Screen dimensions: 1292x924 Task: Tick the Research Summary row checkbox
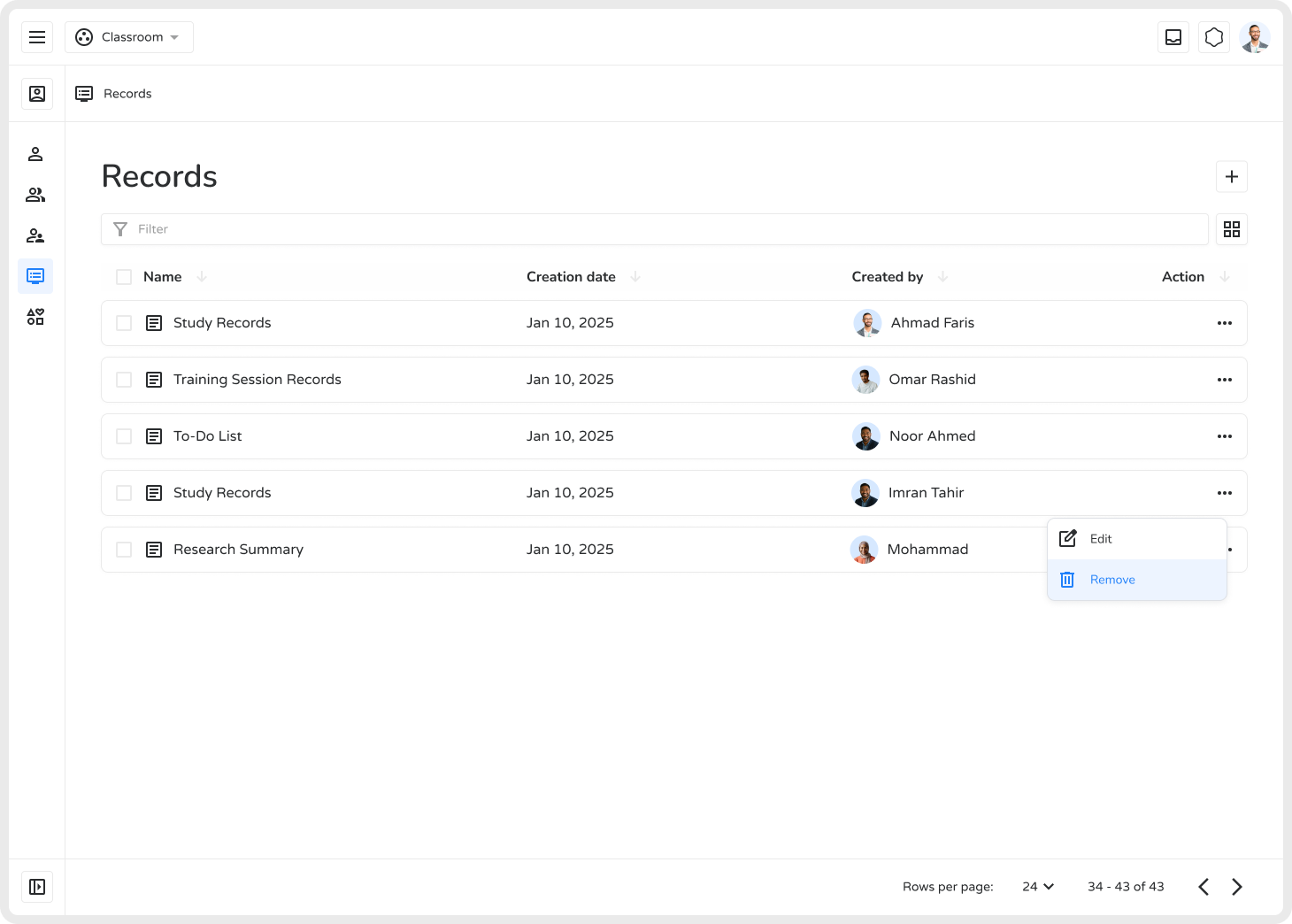click(x=124, y=550)
